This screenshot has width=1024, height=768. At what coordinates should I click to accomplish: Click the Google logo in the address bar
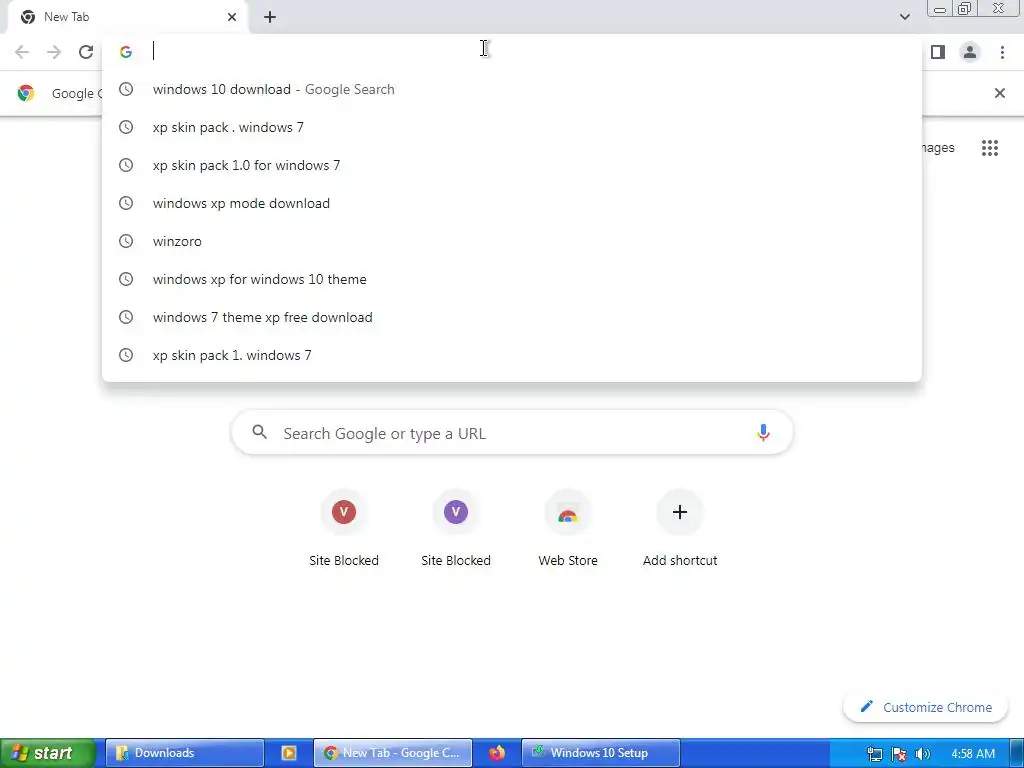coord(126,52)
